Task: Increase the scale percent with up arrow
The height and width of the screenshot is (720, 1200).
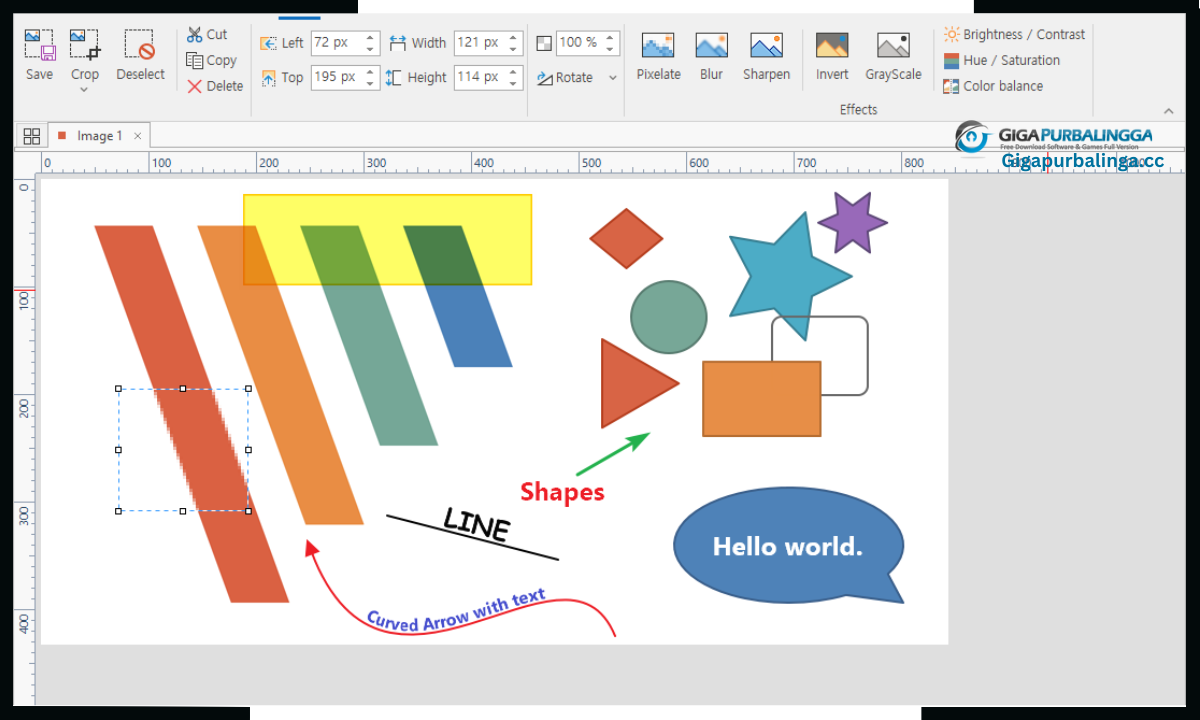Action: click(x=612, y=38)
